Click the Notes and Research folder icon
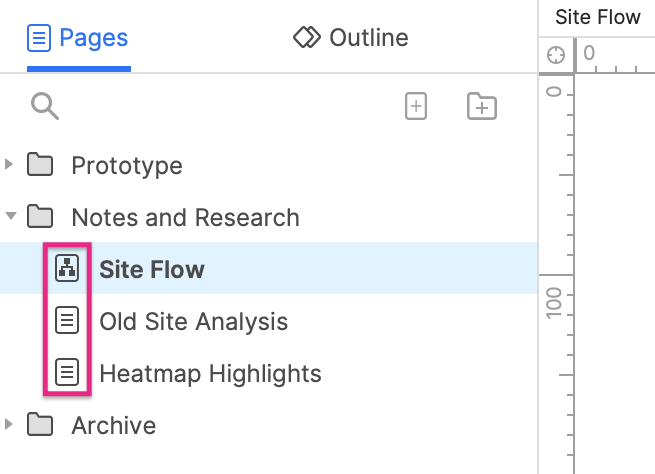This screenshot has width=655, height=474. click(40, 217)
